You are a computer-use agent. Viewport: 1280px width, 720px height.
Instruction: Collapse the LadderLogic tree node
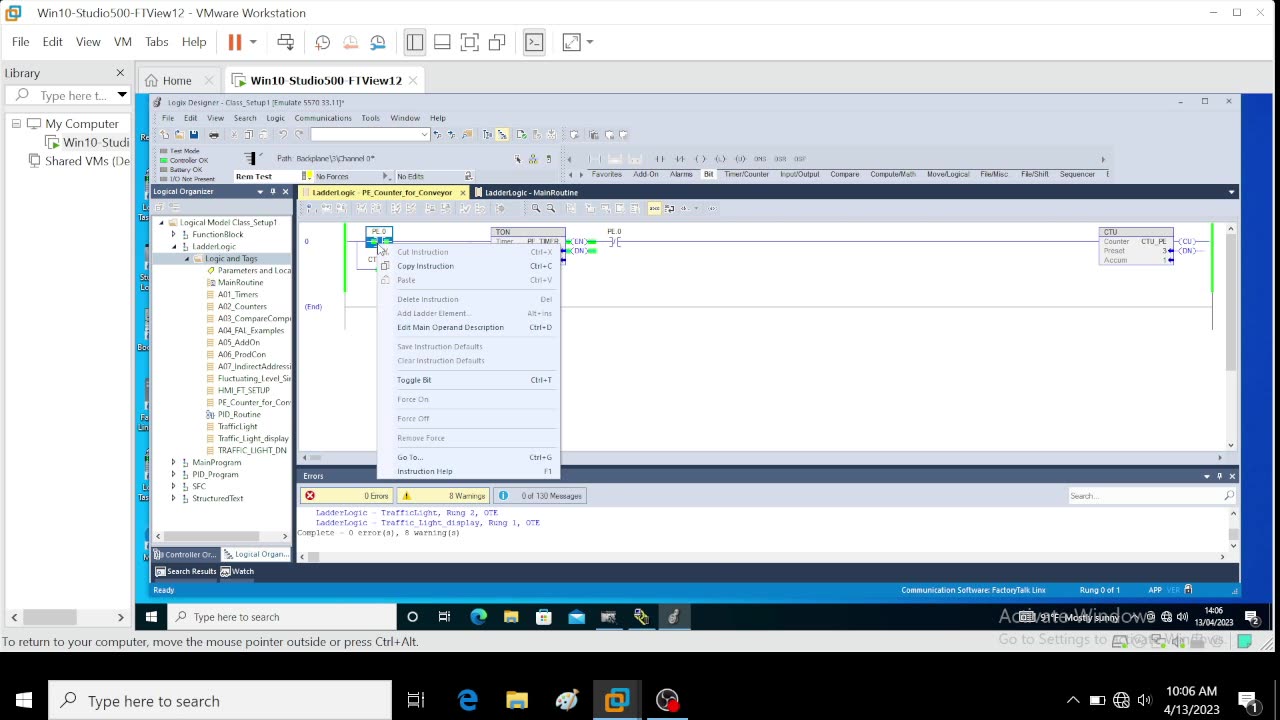[174, 246]
